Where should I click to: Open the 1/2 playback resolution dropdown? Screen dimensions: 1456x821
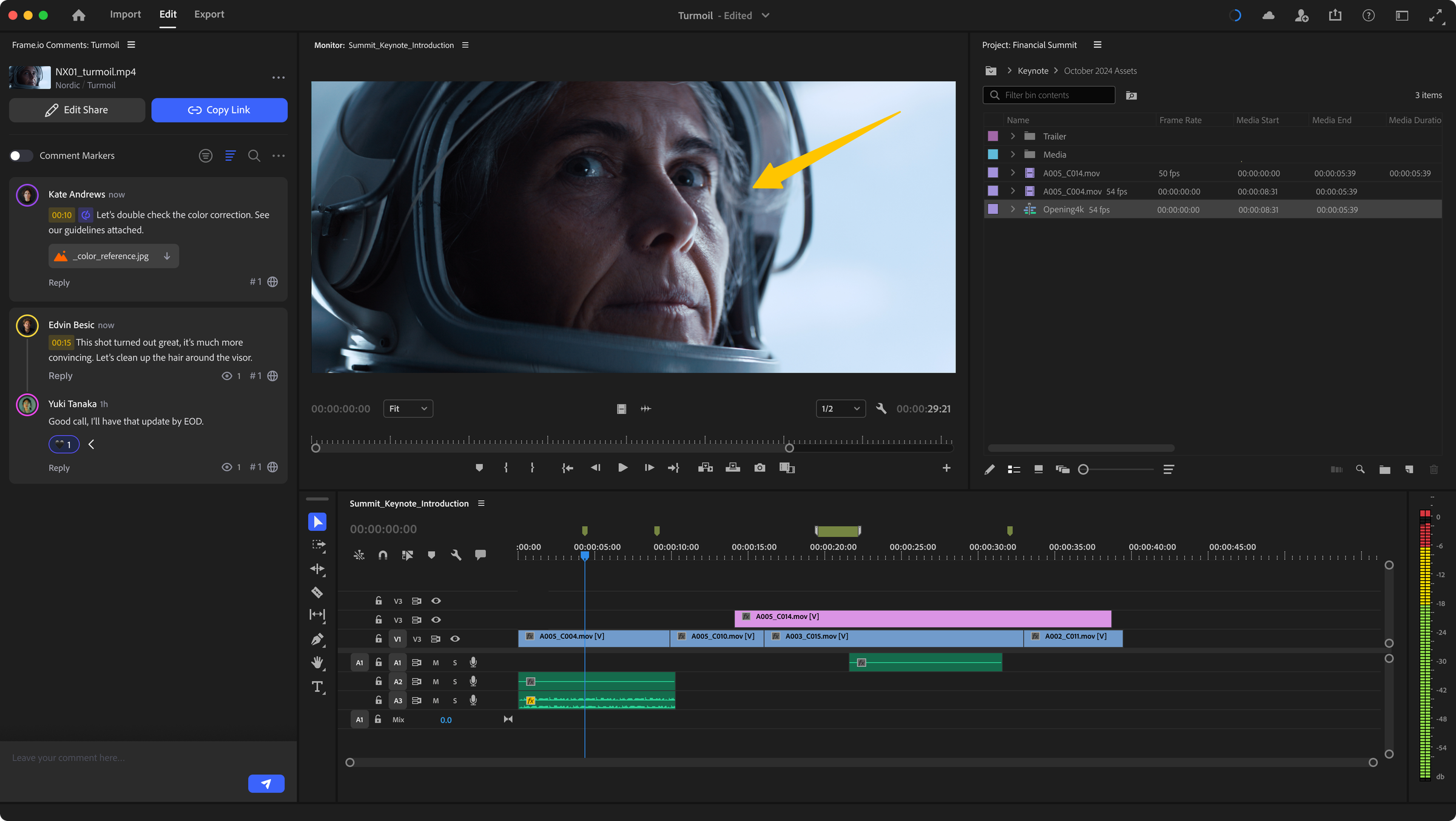pos(840,409)
